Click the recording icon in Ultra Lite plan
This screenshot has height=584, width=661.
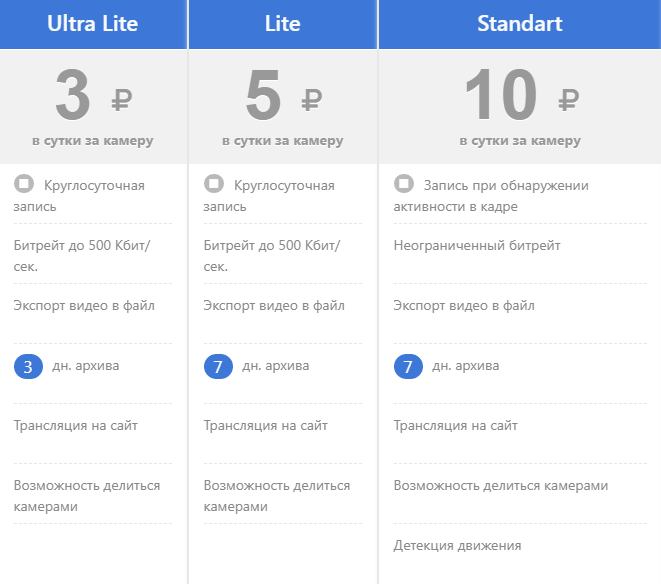(x=24, y=184)
